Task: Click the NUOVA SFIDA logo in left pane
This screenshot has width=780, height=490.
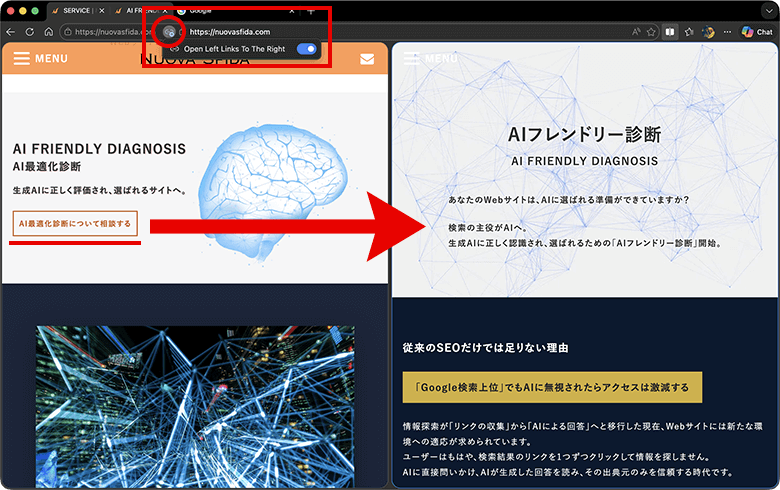Action: [195, 60]
